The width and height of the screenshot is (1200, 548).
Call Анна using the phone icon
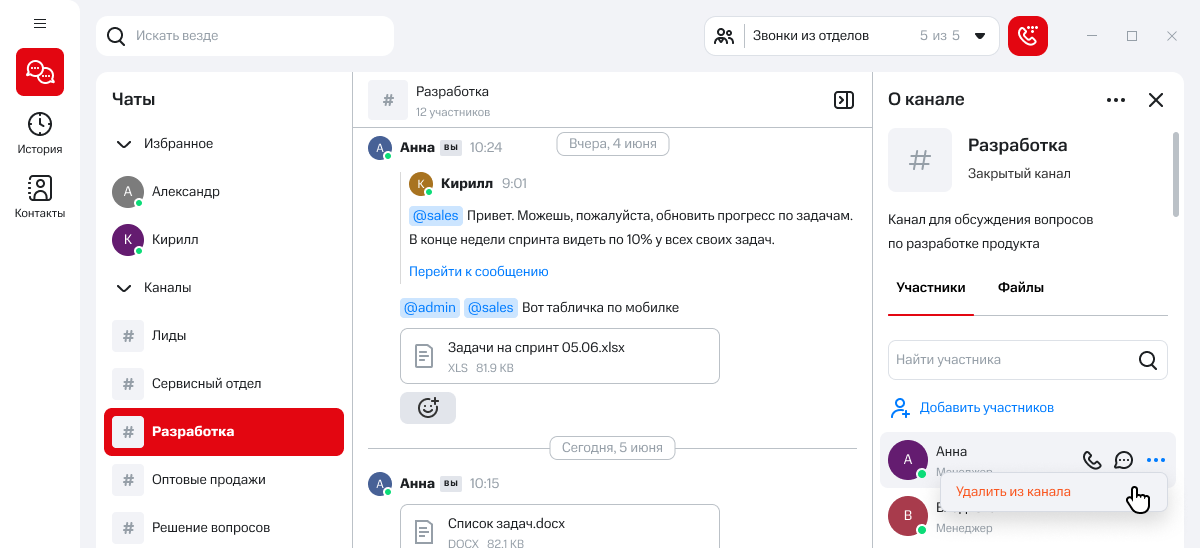tap(1092, 460)
